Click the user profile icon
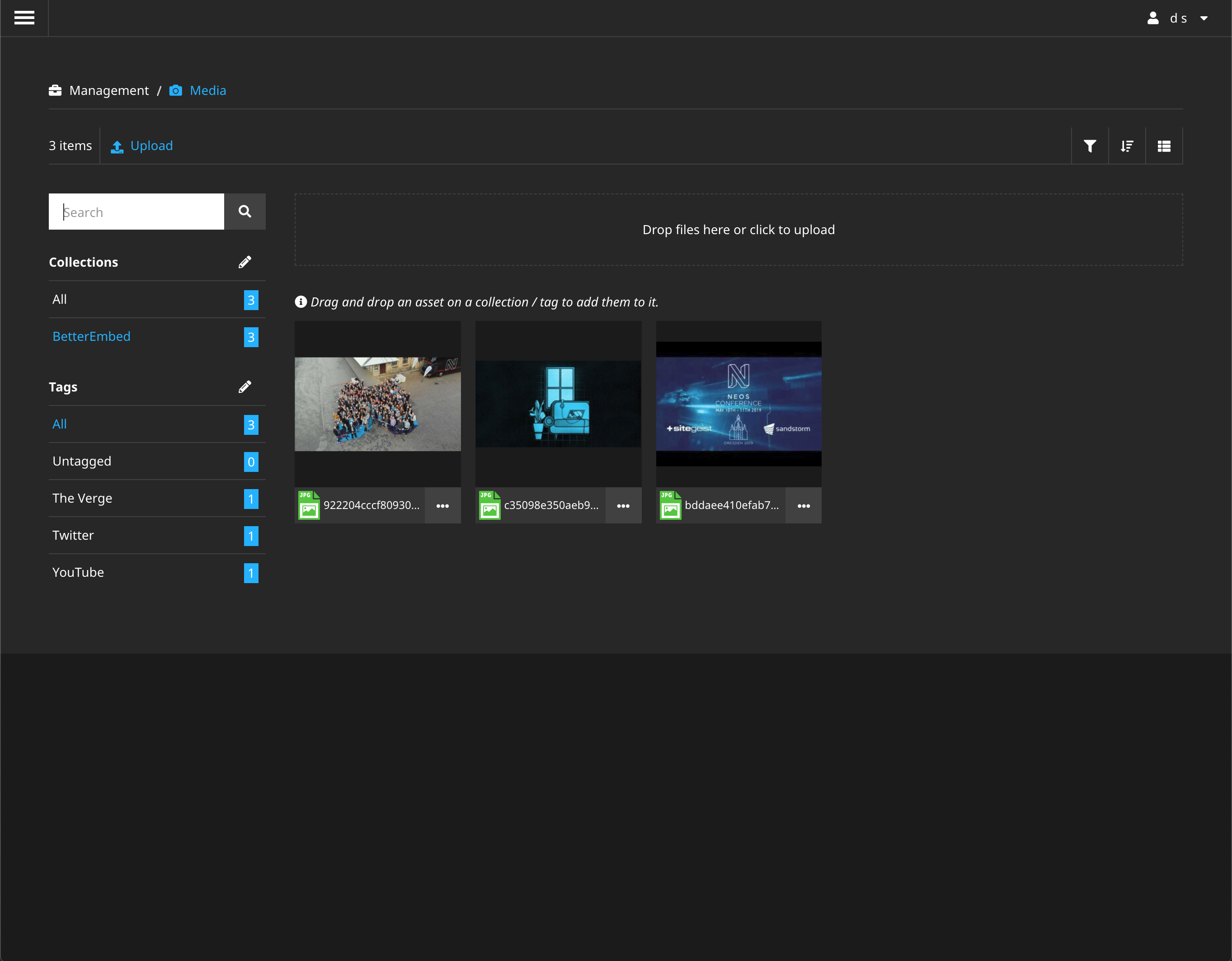Screen dimensions: 1232x961 pyautogui.click(x=1153, y=18)
